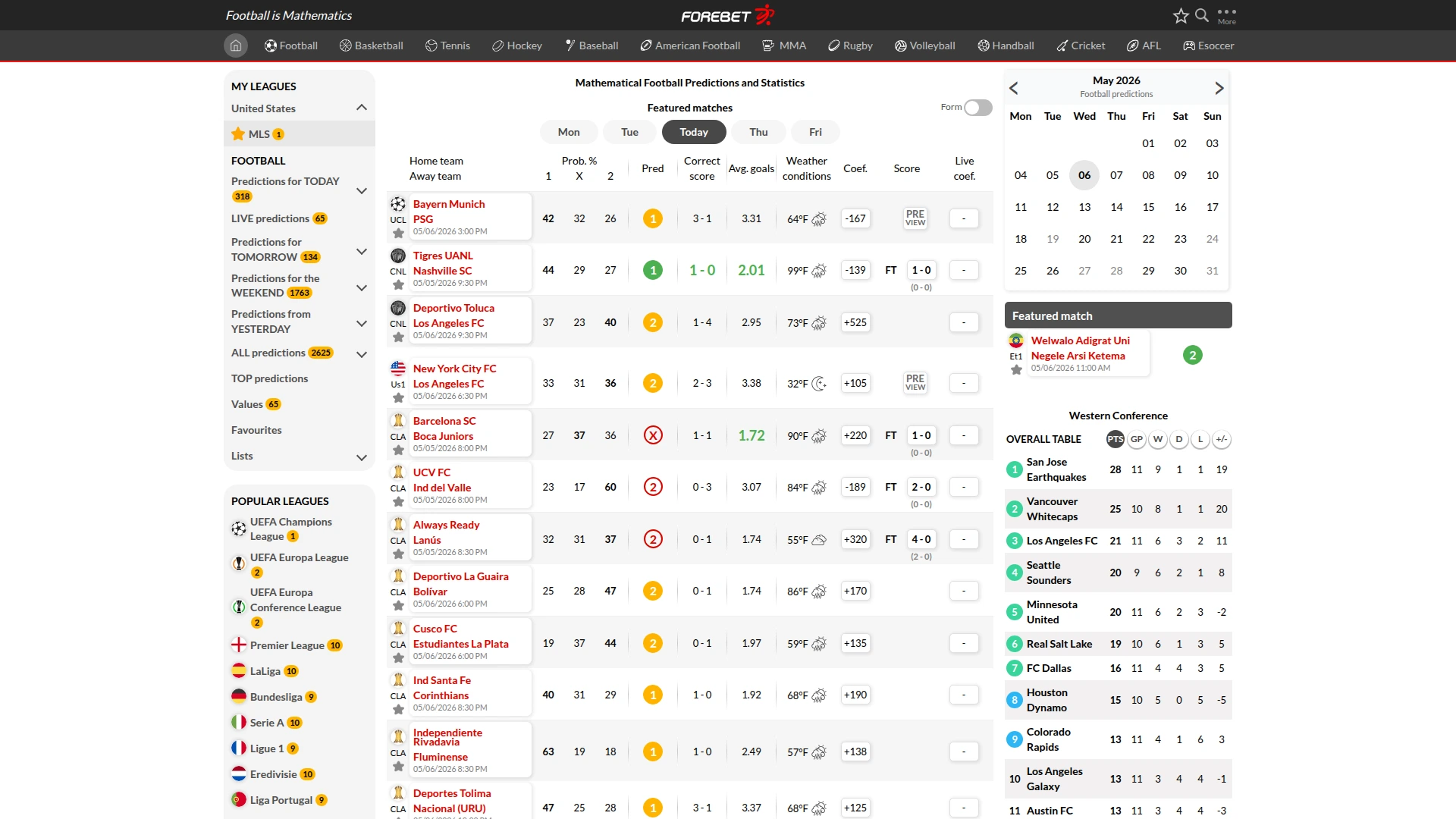1456x819 pixels.
Task: Open PRE VIEW for Bayern Munich match
Action: [915, 218]
